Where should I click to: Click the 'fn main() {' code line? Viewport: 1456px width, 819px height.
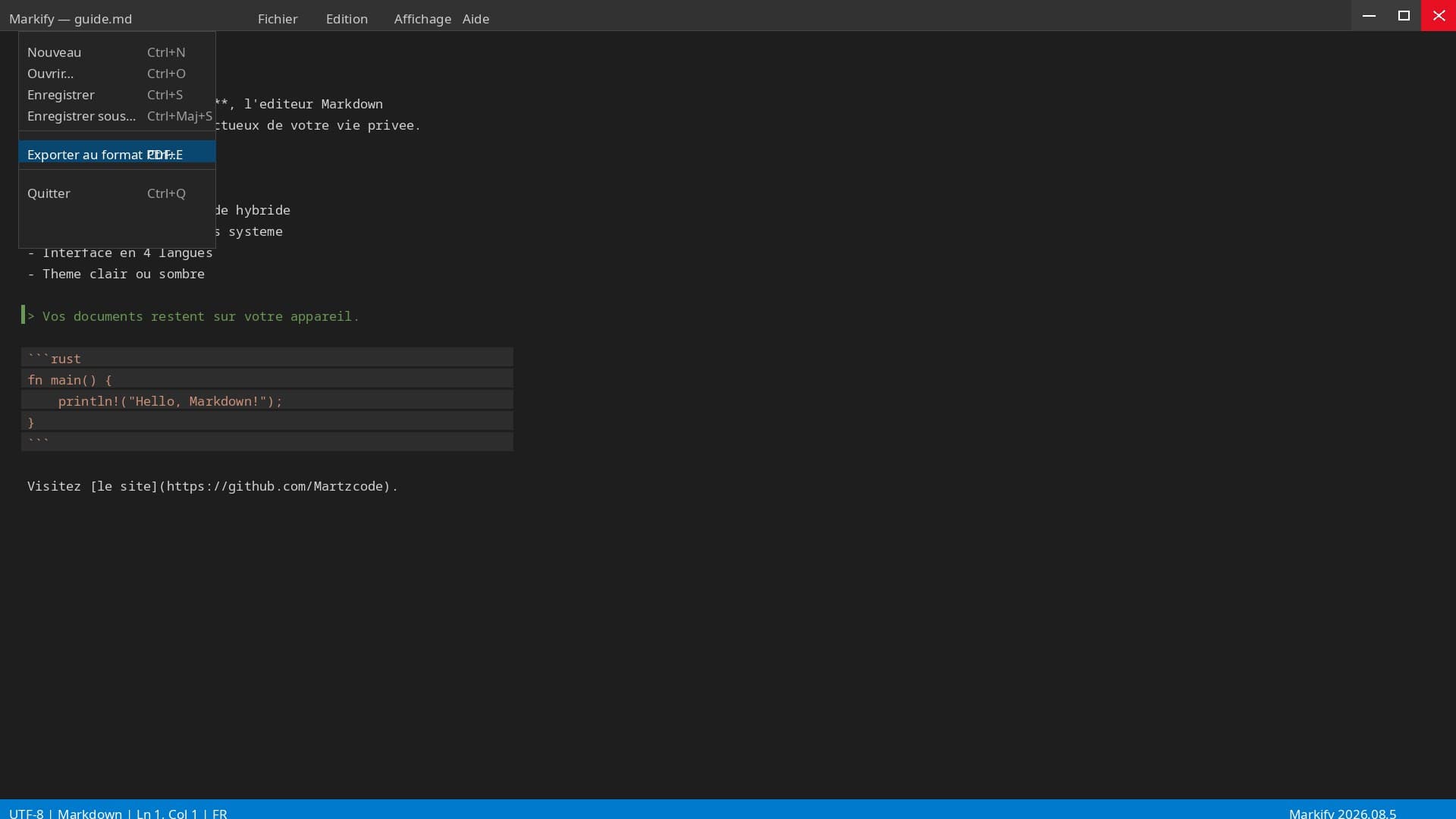pos(267,379)
